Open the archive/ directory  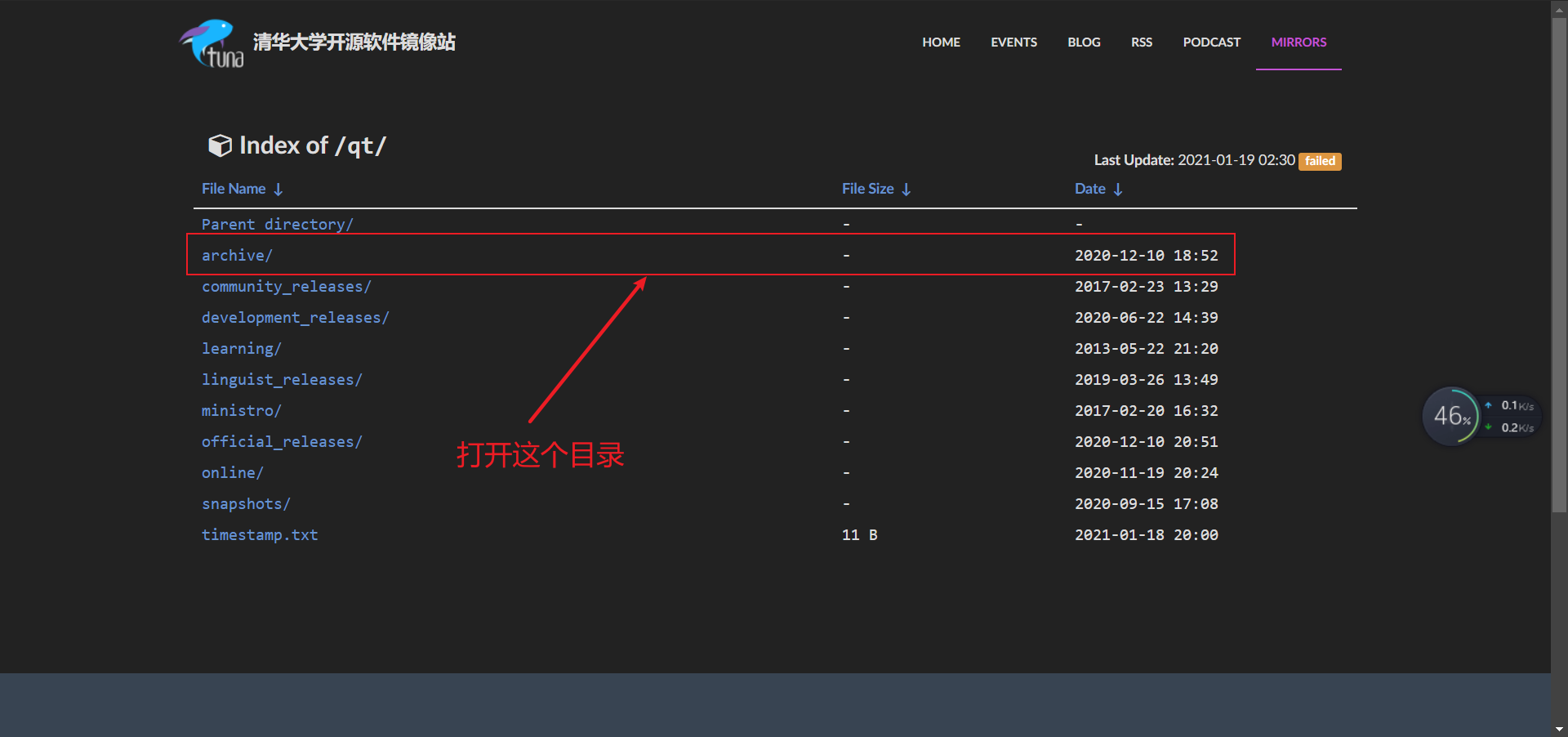[x=237, y=255]
